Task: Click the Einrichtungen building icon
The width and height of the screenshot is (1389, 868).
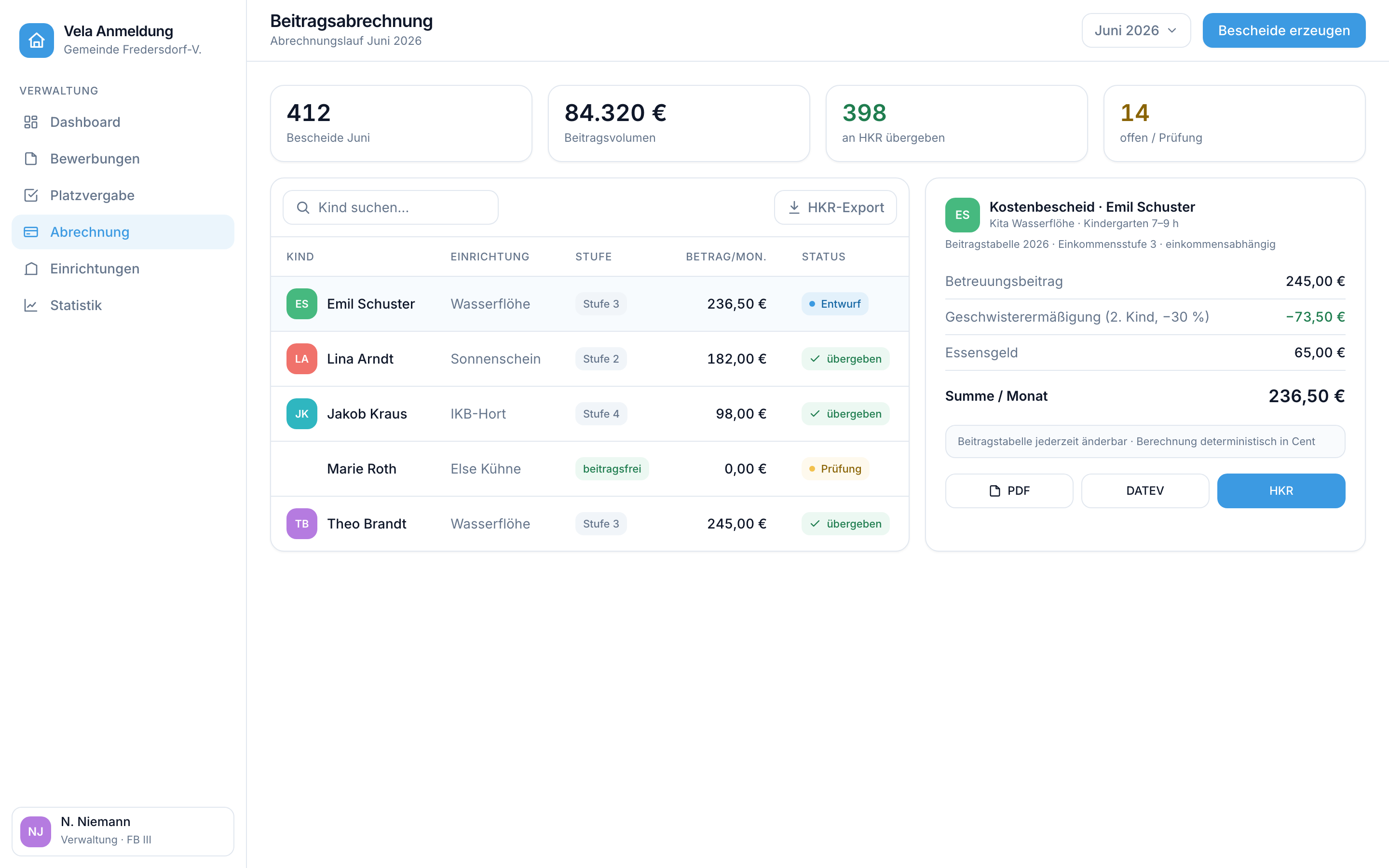Action: (x=31, y=269)
